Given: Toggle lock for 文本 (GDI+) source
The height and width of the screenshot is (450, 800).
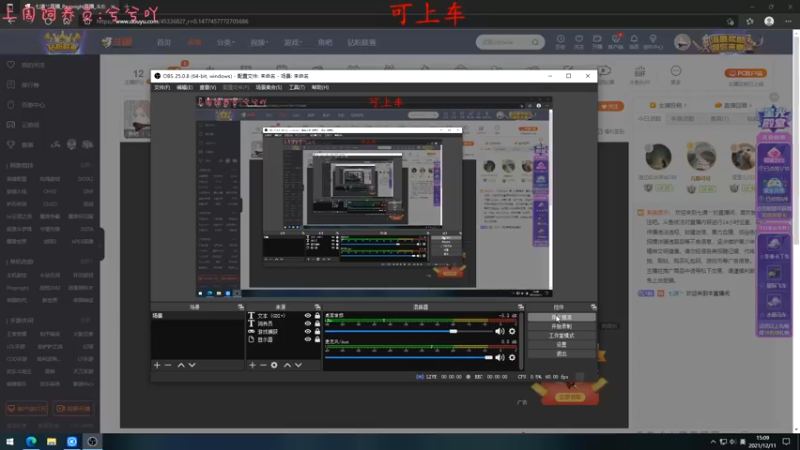Looking at the screenshot, I should click(317, 316).
